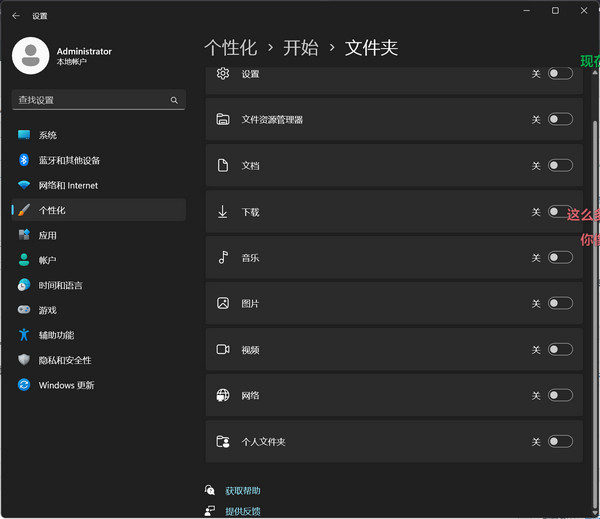Click the 文件资源管理器 folder icon
The width and height of the screenshot is (600, 519).
[x=223, y=119]
